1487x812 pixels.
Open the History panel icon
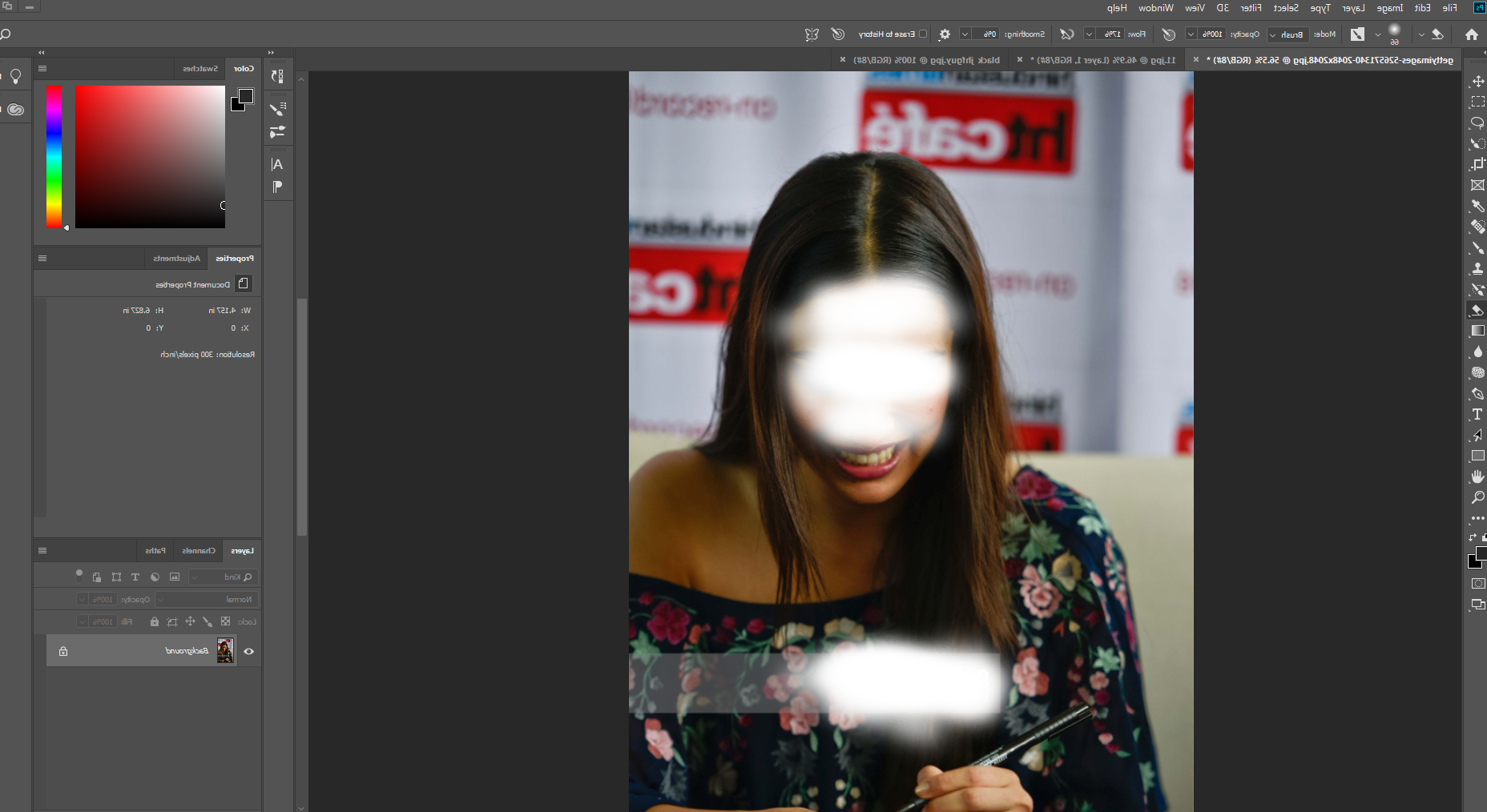point(277,76)
